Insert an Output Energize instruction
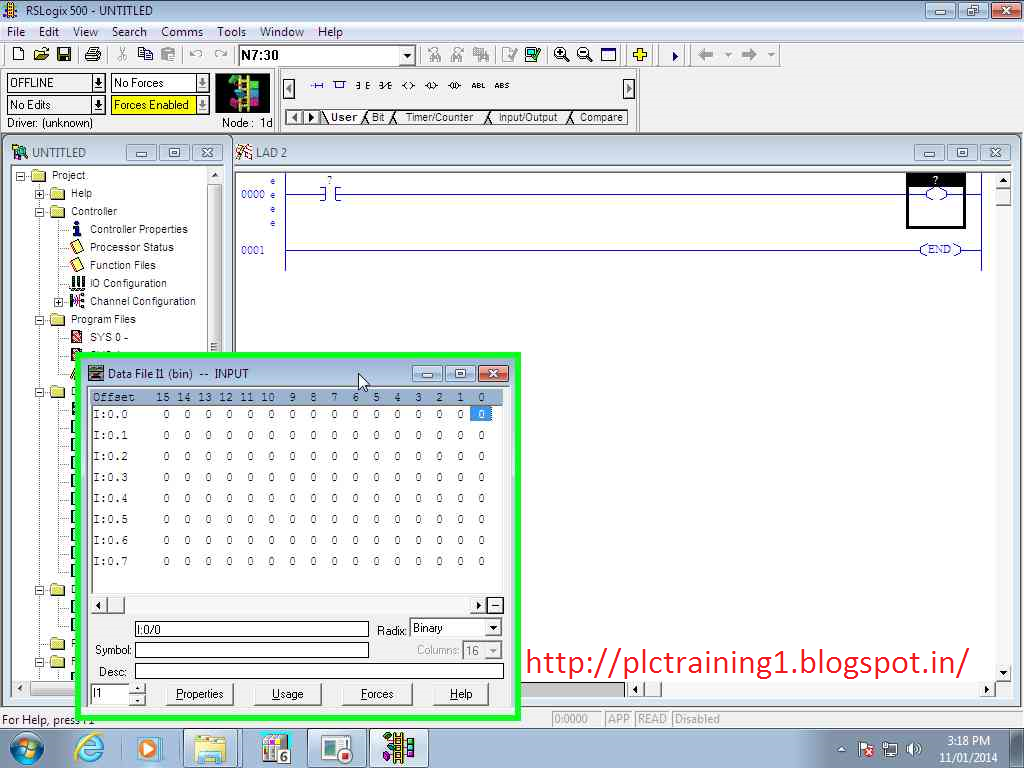This screenshot has width=1024, height=768. point(408,85)
